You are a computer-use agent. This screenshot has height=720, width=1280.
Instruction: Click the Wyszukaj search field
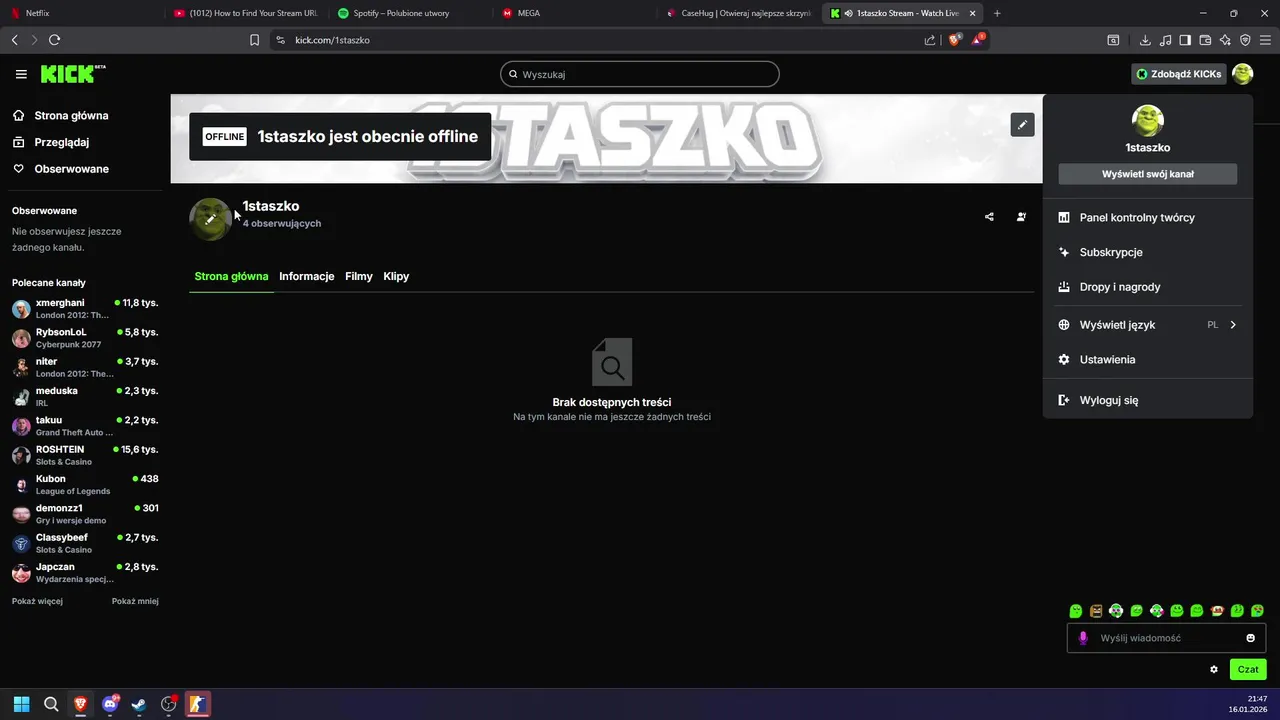click(x=640, y=74)
